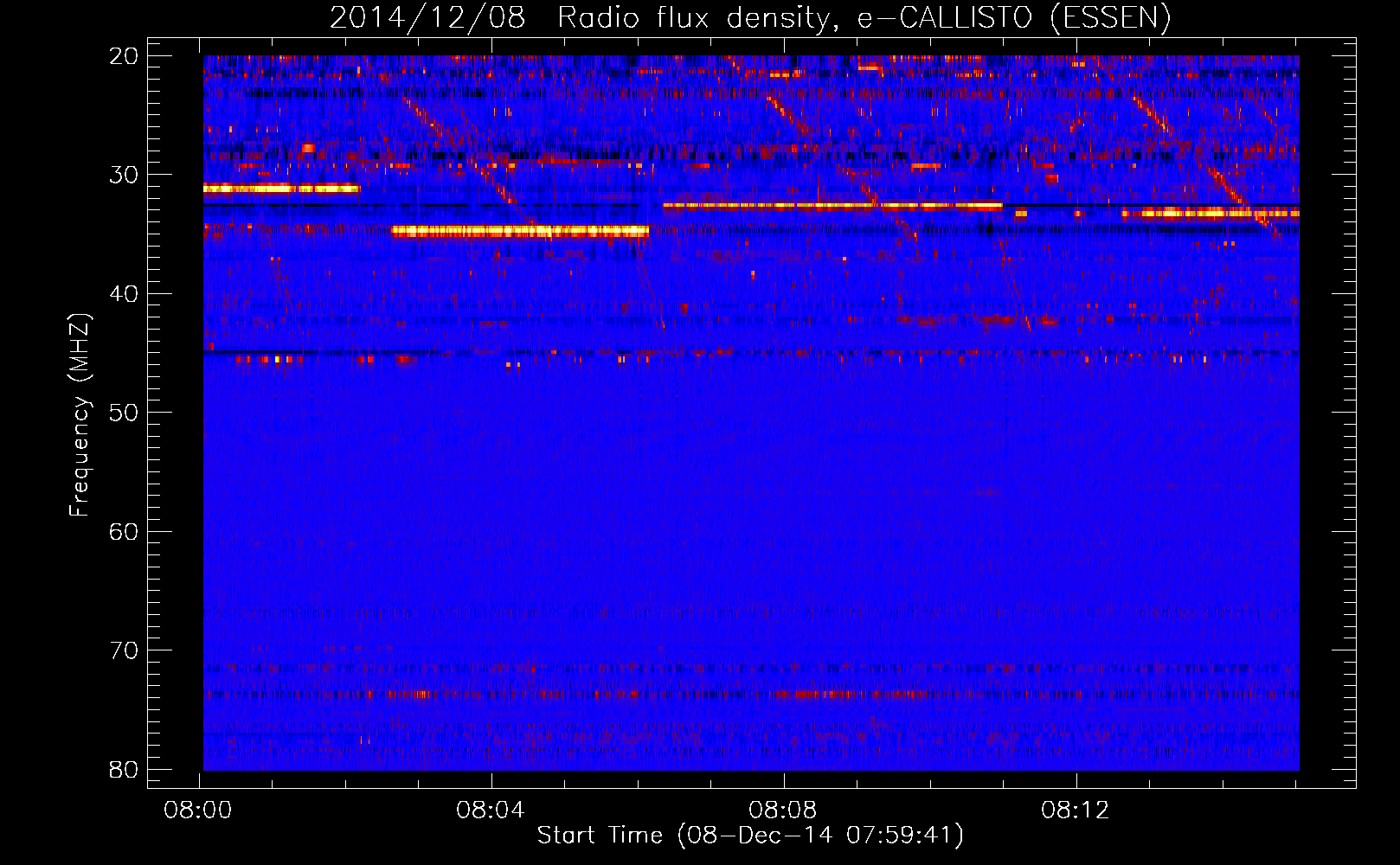The image size is (1400, 865).
Task: Select the '08:08' time tick label
Action: click(783, 811)
